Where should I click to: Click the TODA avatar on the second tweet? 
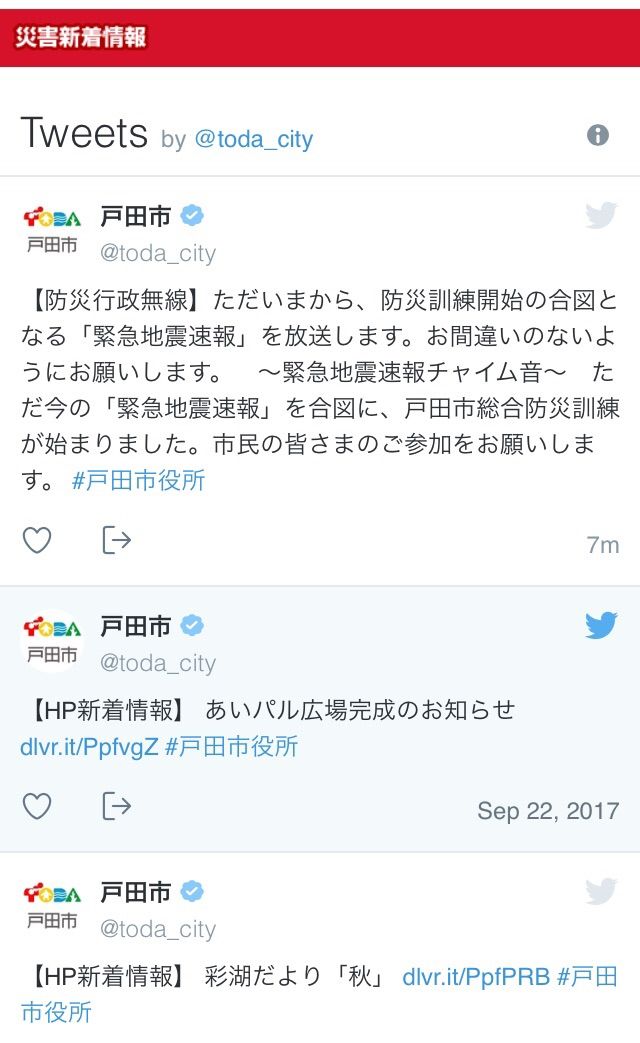click(x=52, y=639)
